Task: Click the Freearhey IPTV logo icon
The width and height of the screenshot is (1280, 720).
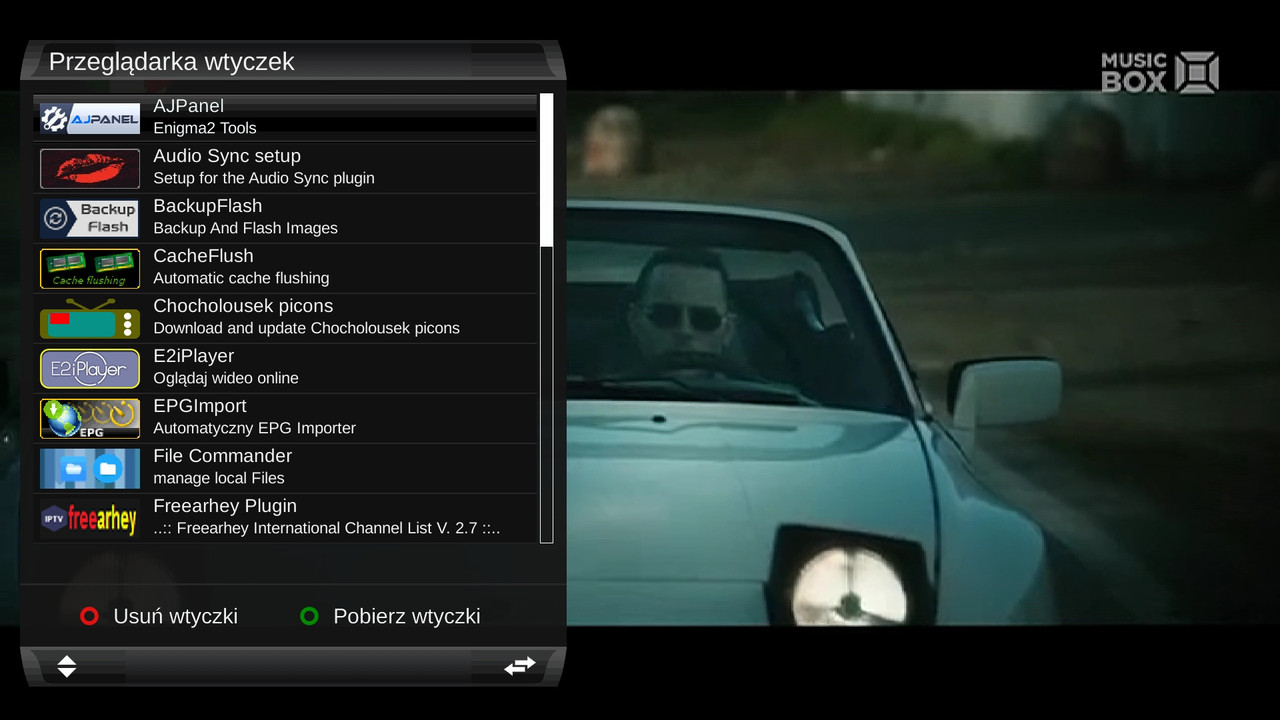Action: 90,519
